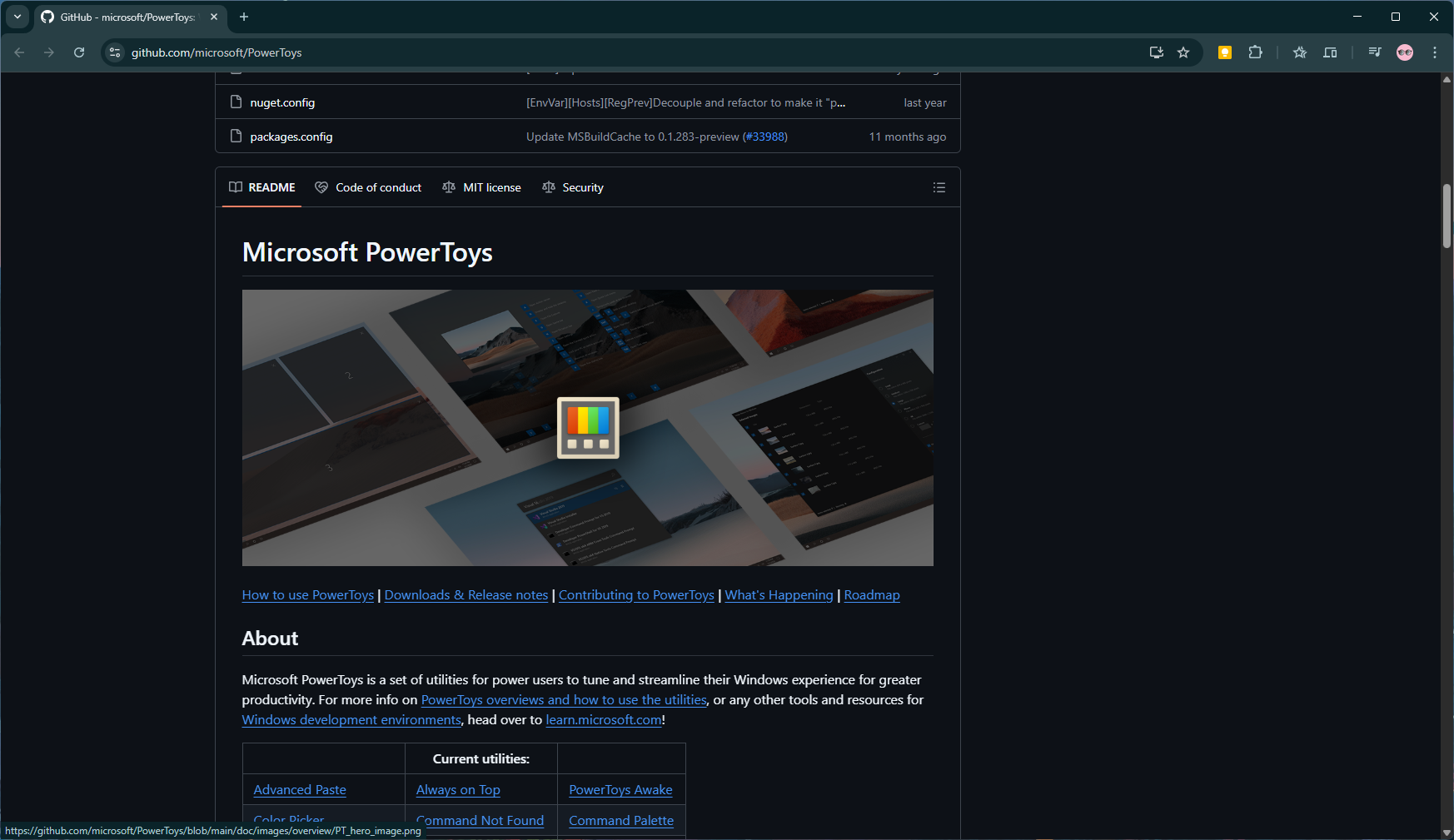
Task: Click the PowerToys hero image
Action: [588, 428]
